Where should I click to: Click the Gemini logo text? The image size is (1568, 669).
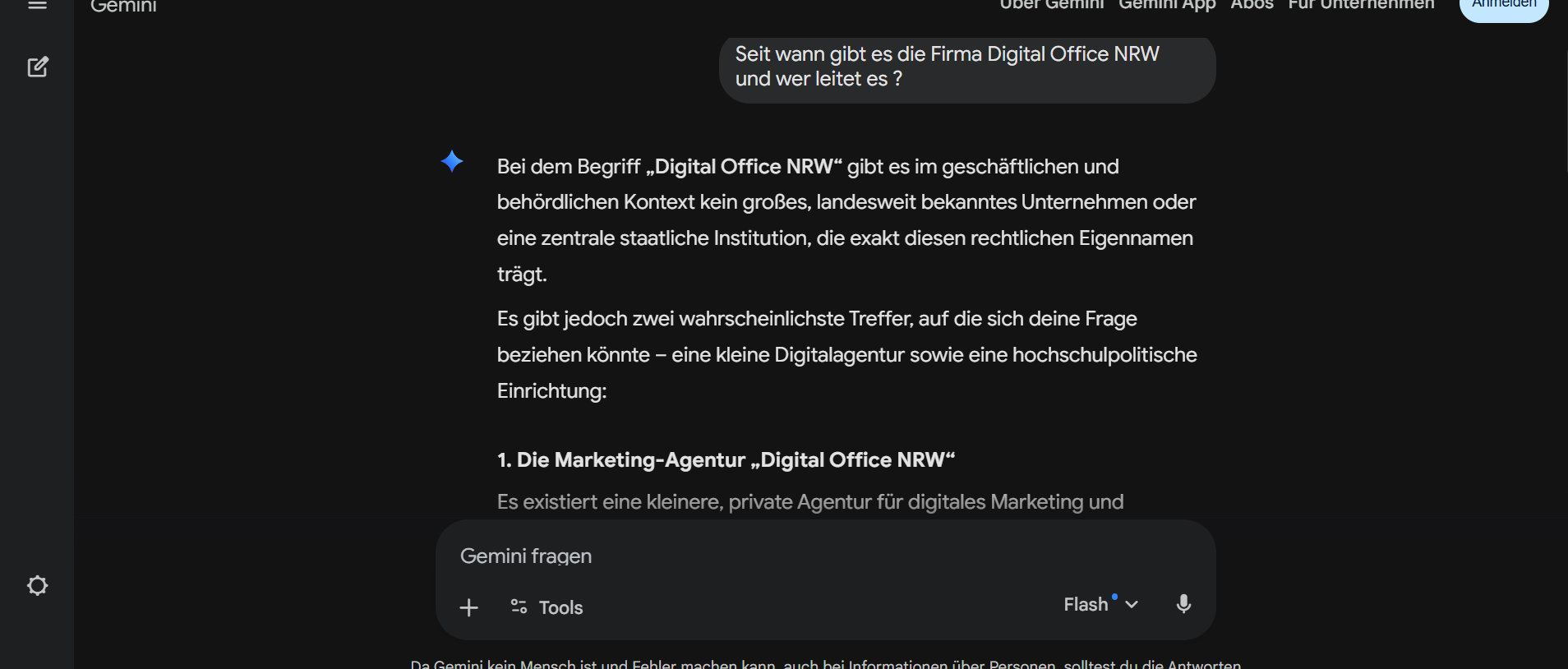[123, 6]
